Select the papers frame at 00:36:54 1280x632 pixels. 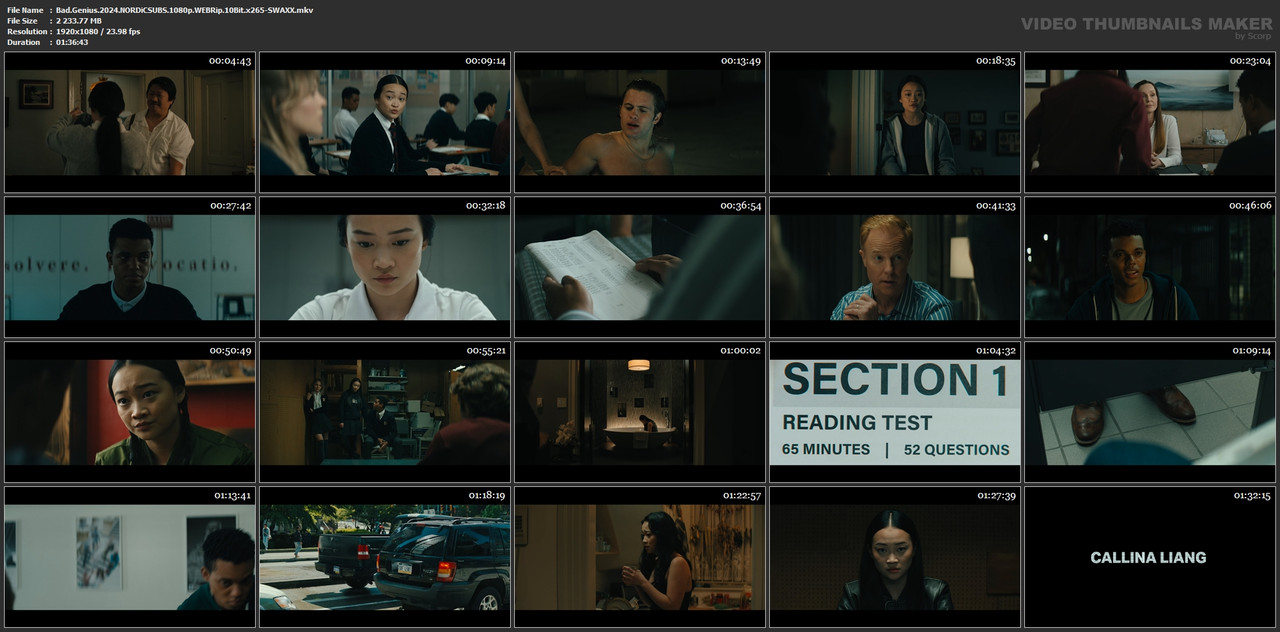640,267
